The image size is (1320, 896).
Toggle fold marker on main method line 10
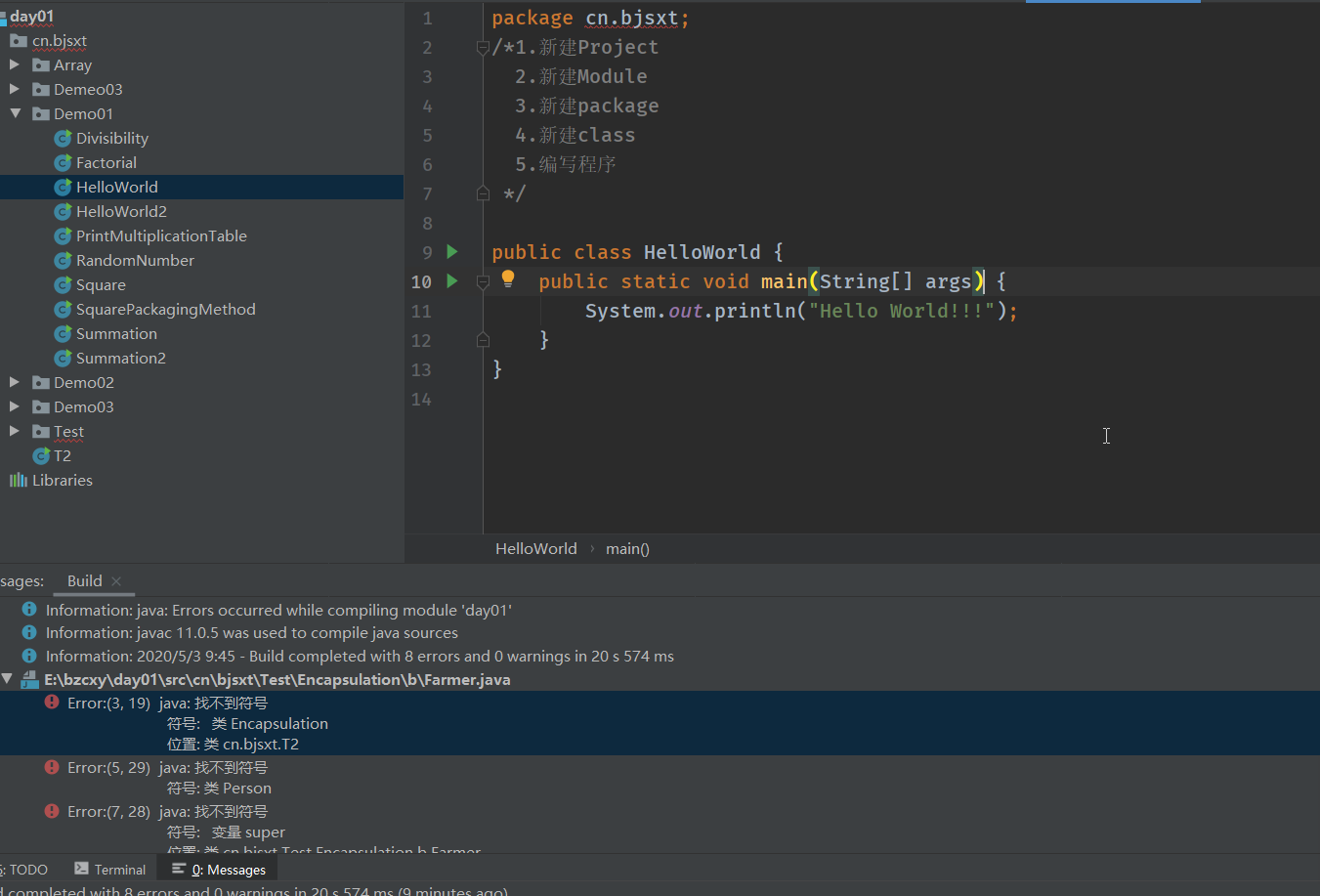[x=483, y=281]
